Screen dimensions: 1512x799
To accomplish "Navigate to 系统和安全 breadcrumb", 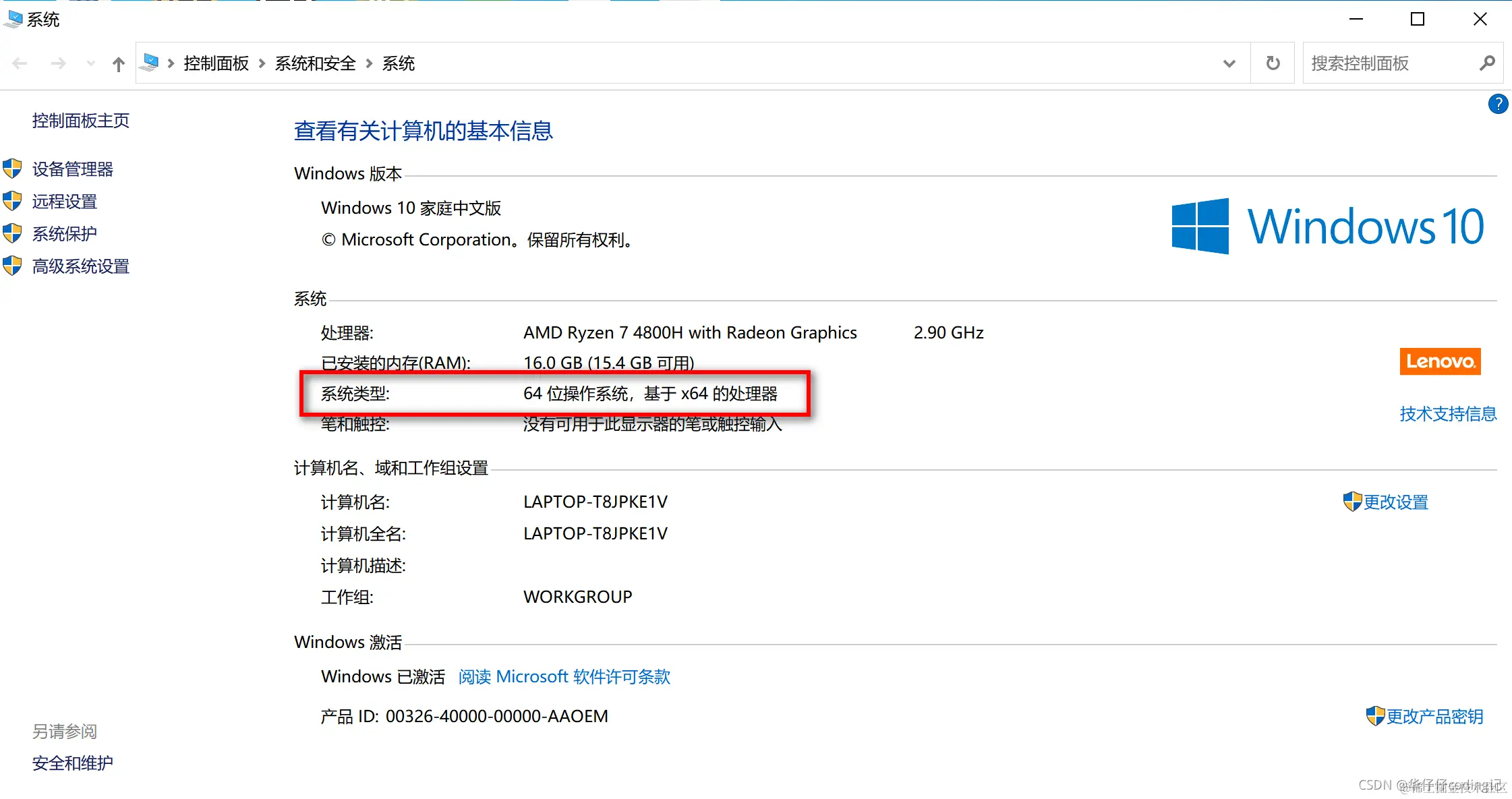I will 315,63.
